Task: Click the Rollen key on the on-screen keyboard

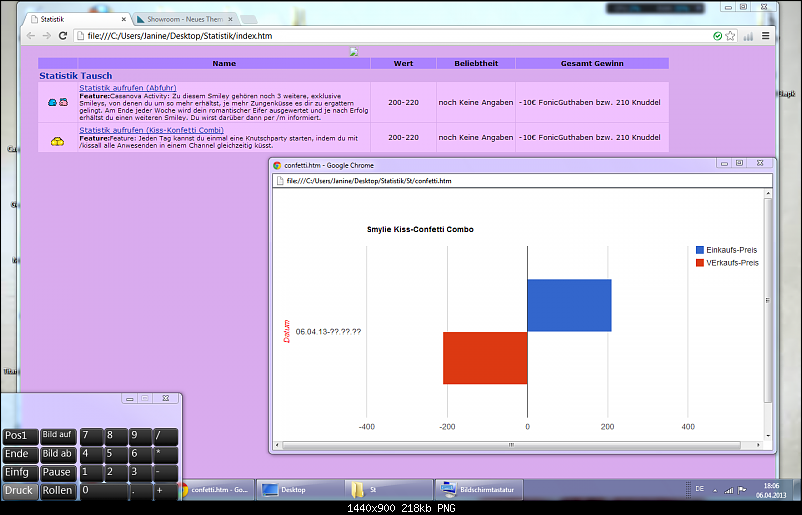Action: point(58,491)
